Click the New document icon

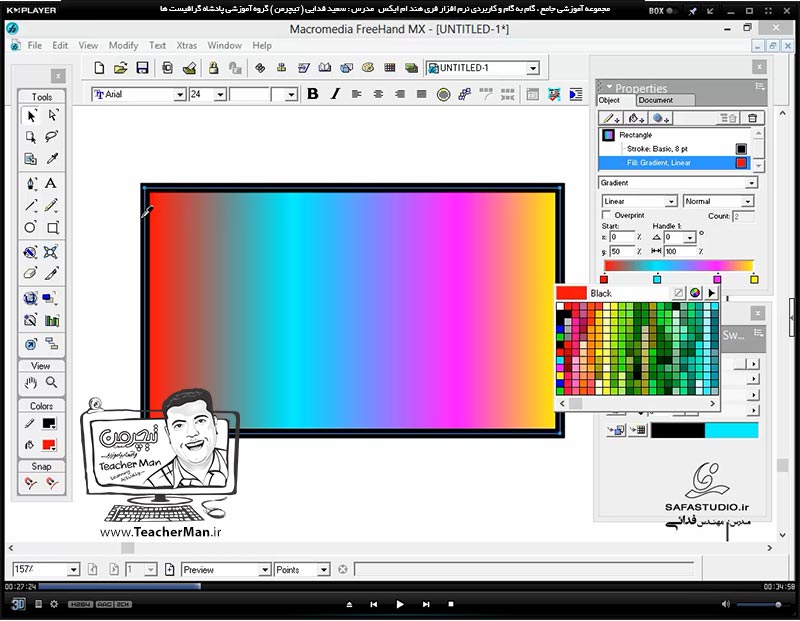point(99,68)
